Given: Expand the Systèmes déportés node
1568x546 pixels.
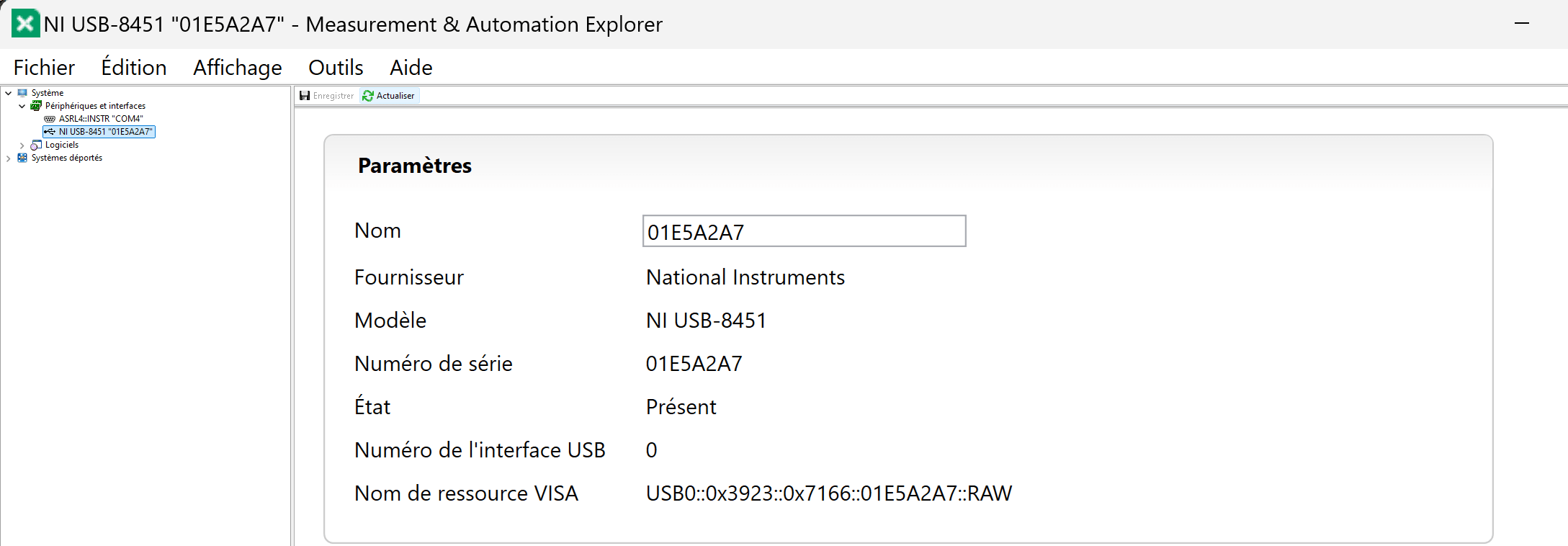Looking at the screenshot, I should click(x=9, y=158).
